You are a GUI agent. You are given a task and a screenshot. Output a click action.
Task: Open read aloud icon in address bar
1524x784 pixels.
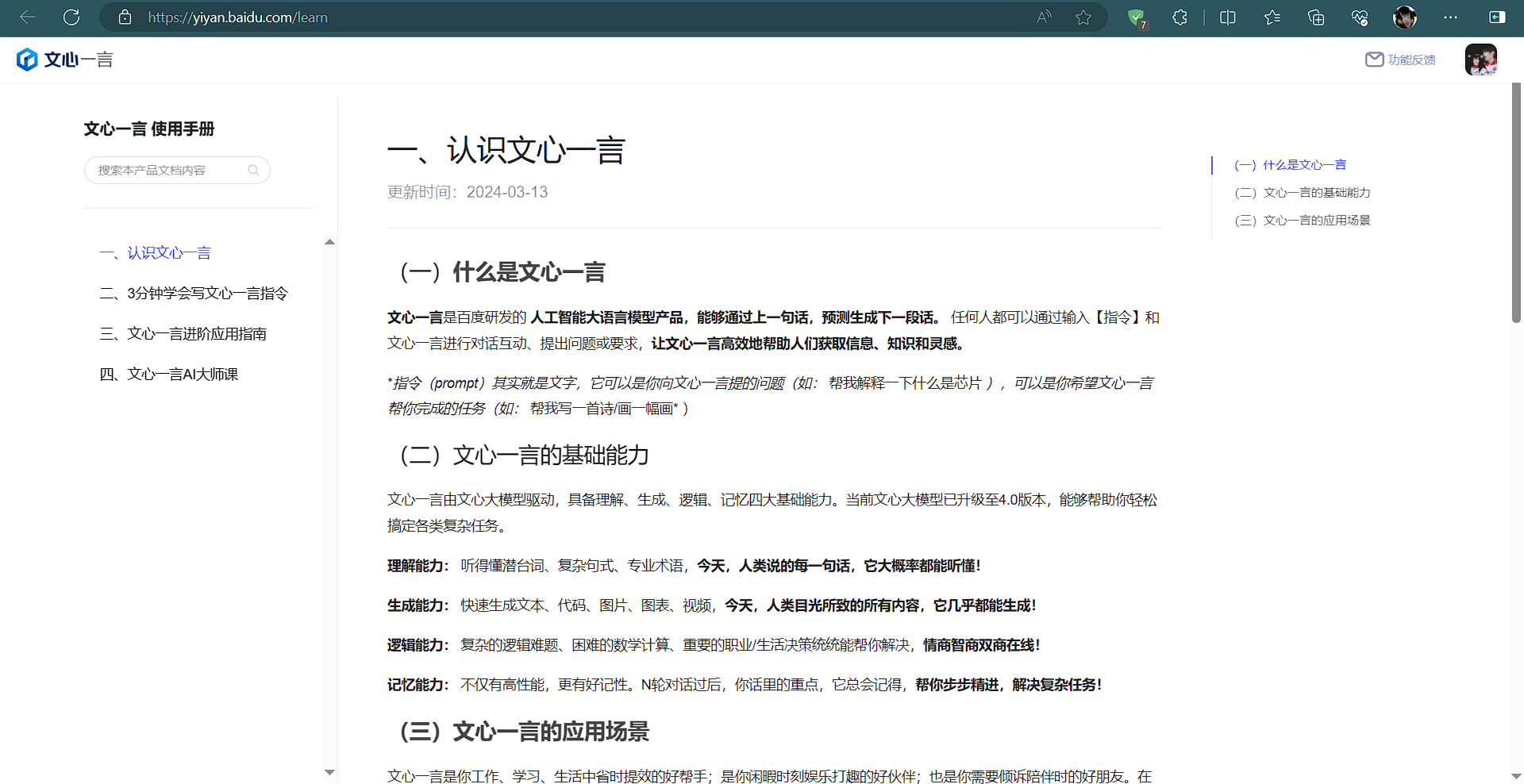tap(1044, 17)
